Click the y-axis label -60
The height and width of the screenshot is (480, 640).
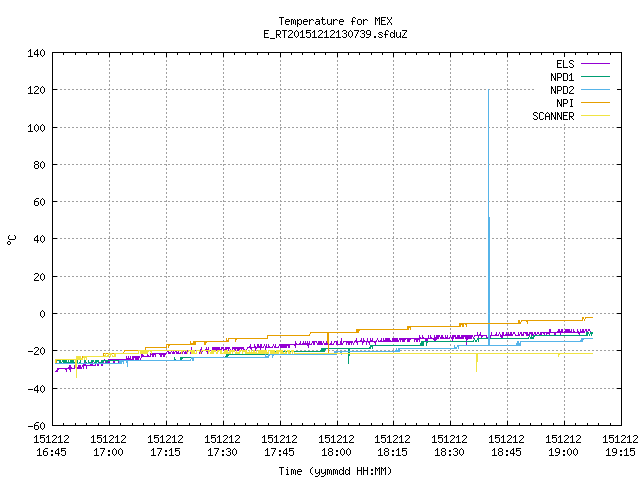click(x=36, y=426)
